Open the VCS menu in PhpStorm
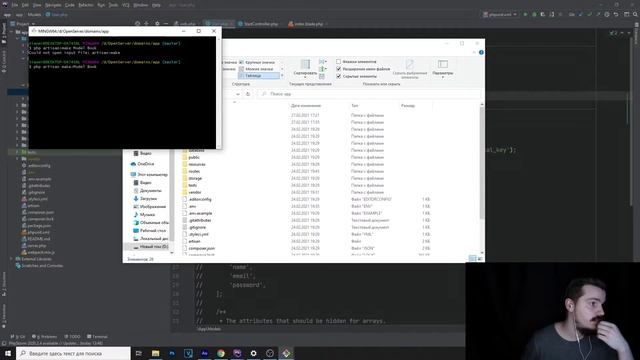This screenshot has height=360, width=640. click(x=126, y=5)
